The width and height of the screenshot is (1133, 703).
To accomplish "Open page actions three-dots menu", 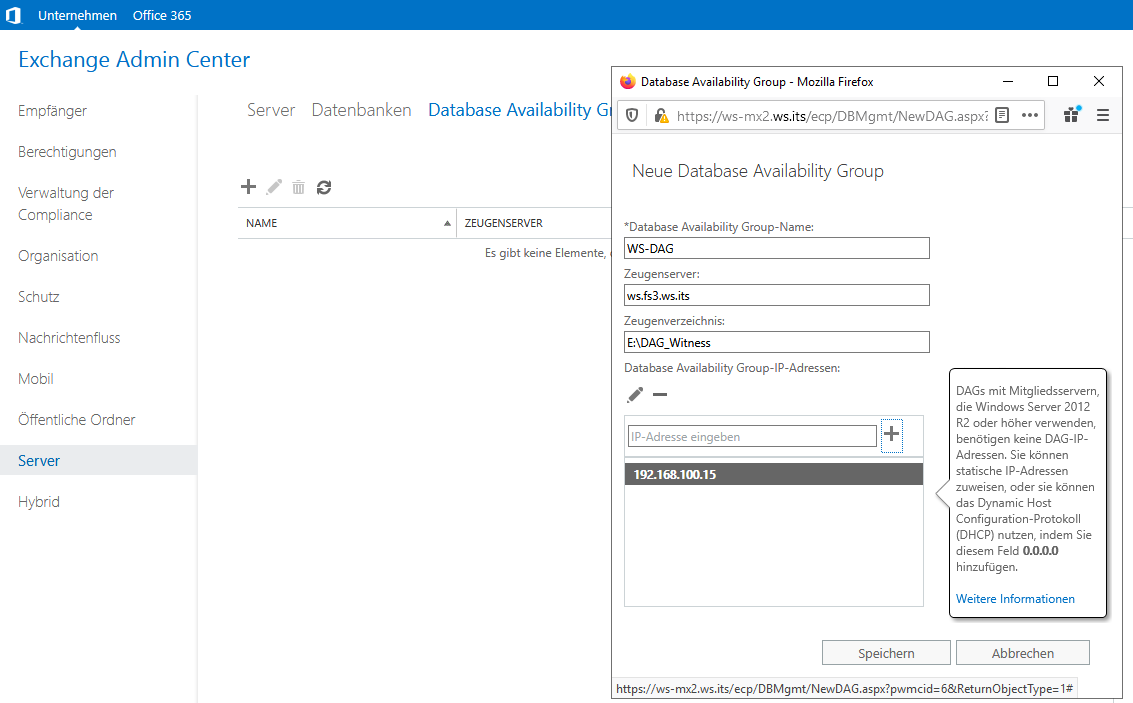I will (x=1030, y=115).
